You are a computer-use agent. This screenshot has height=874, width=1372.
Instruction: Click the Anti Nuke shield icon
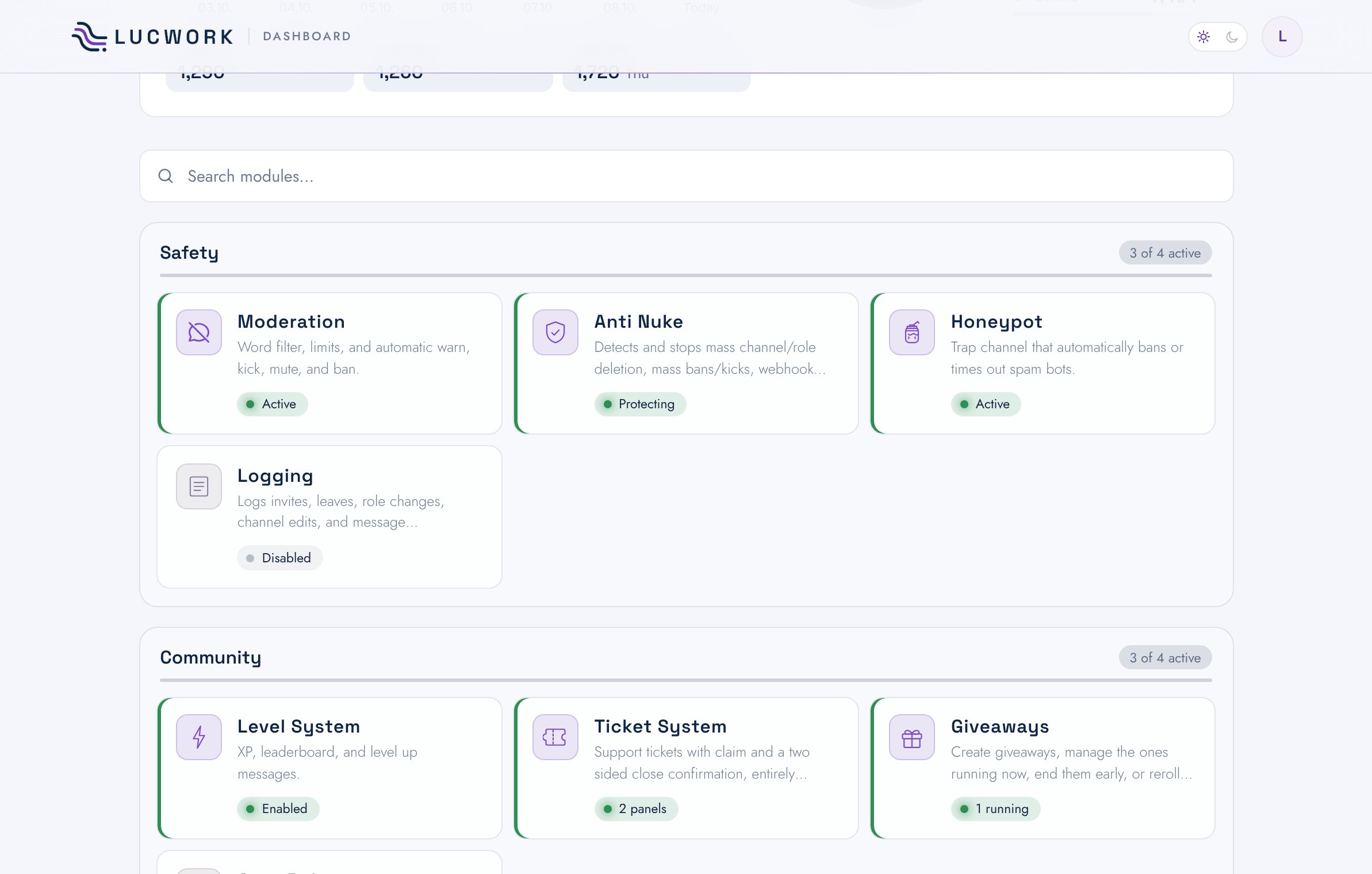555,332
